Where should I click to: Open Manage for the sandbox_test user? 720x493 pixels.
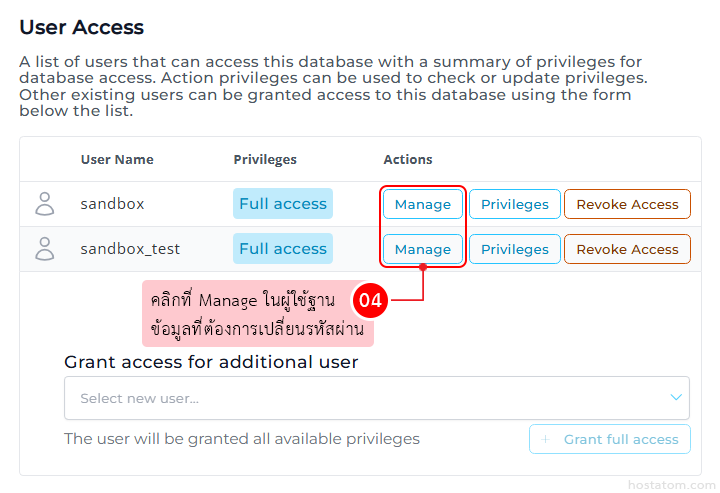[422, 249]
